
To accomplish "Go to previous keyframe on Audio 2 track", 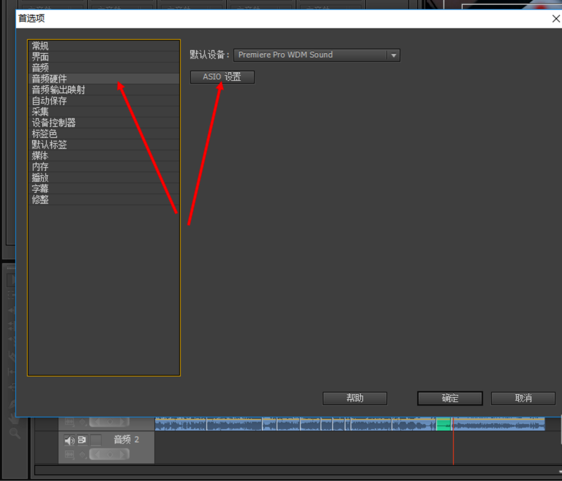I will [x=97, y=454].
